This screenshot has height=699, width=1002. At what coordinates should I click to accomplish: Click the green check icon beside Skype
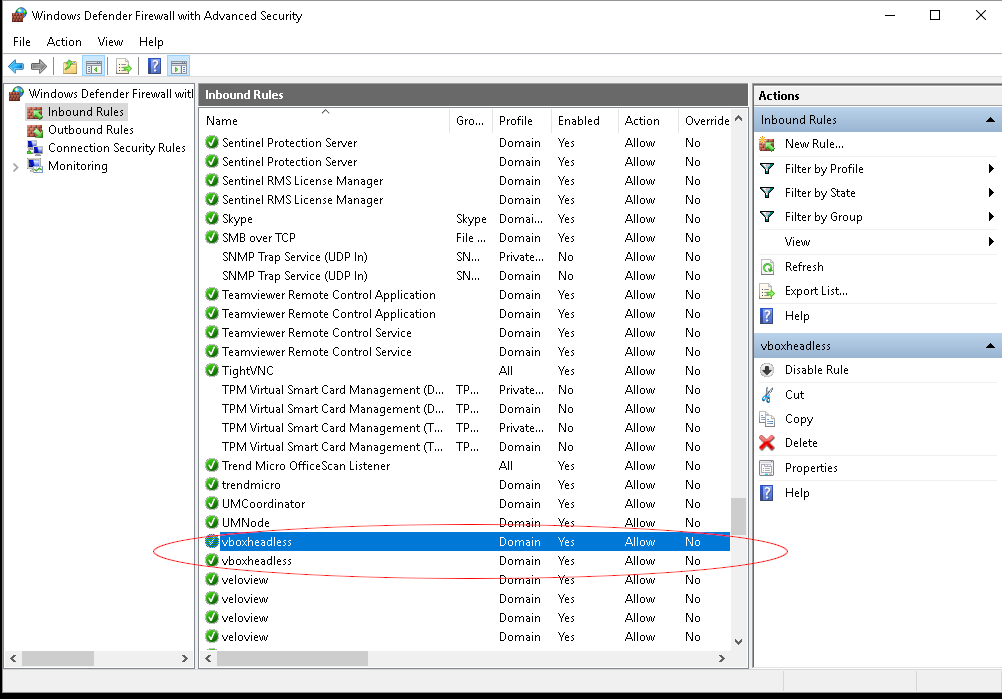point(212,219)
